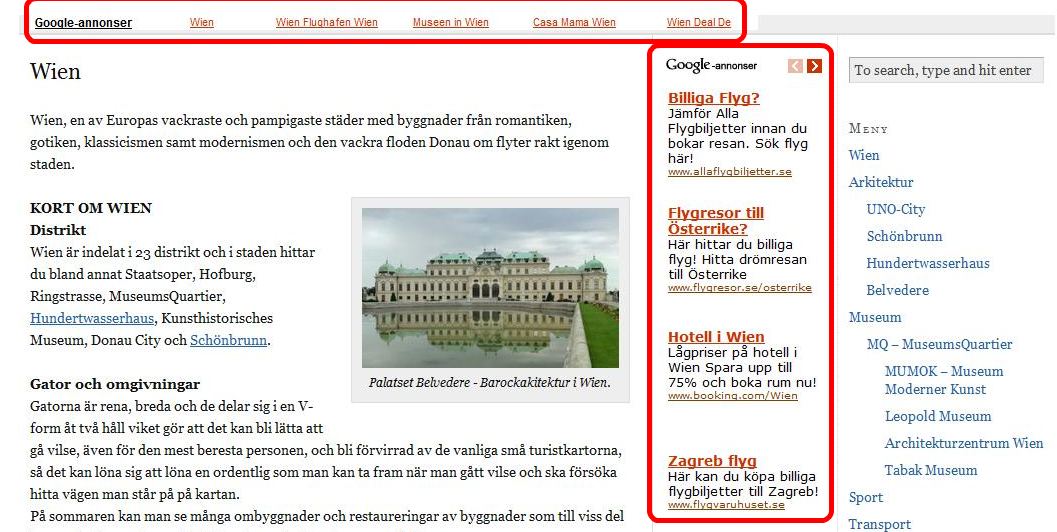Click the next ads arrow icon

point(814,65)
